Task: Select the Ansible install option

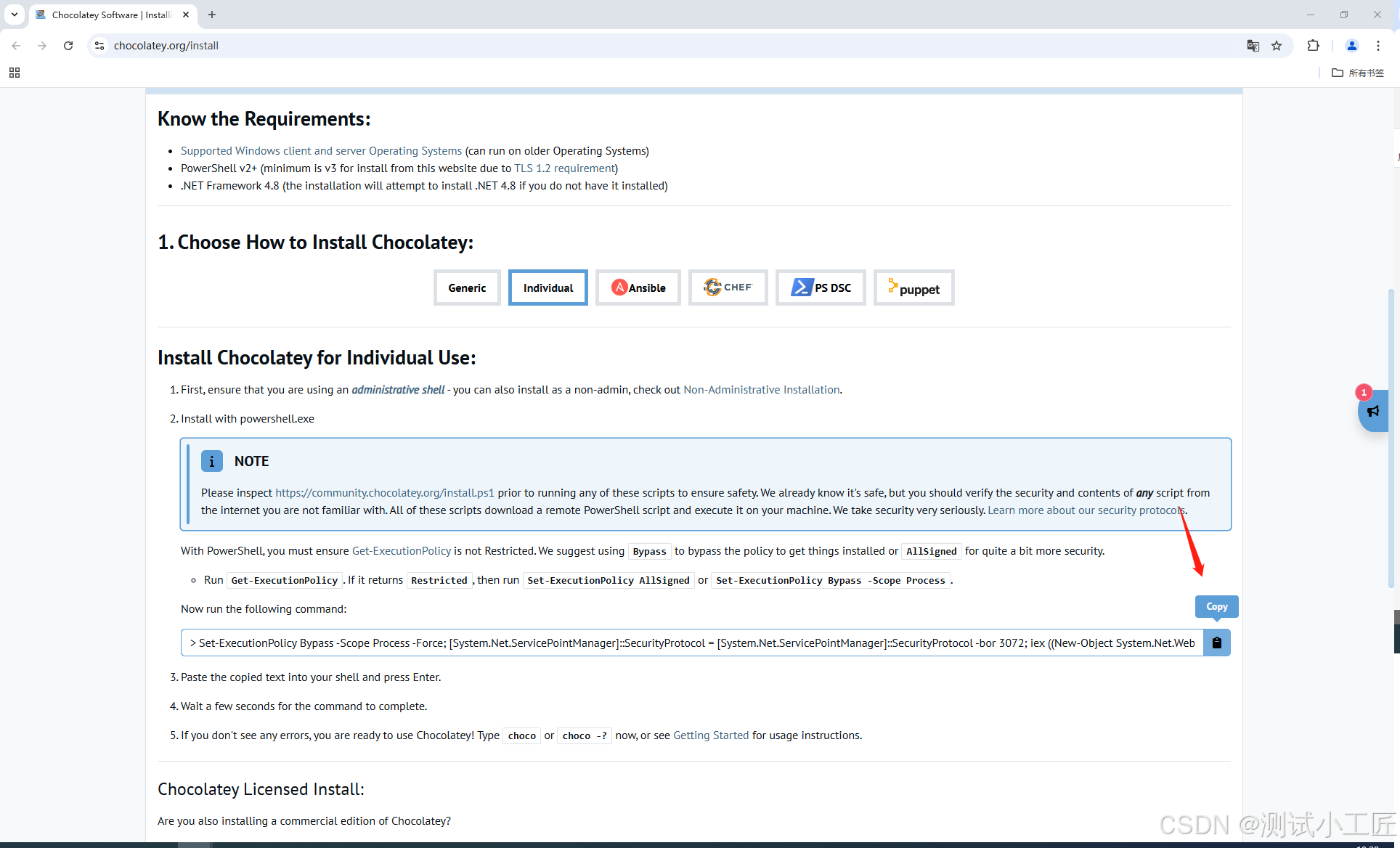Action: [638, 288]
